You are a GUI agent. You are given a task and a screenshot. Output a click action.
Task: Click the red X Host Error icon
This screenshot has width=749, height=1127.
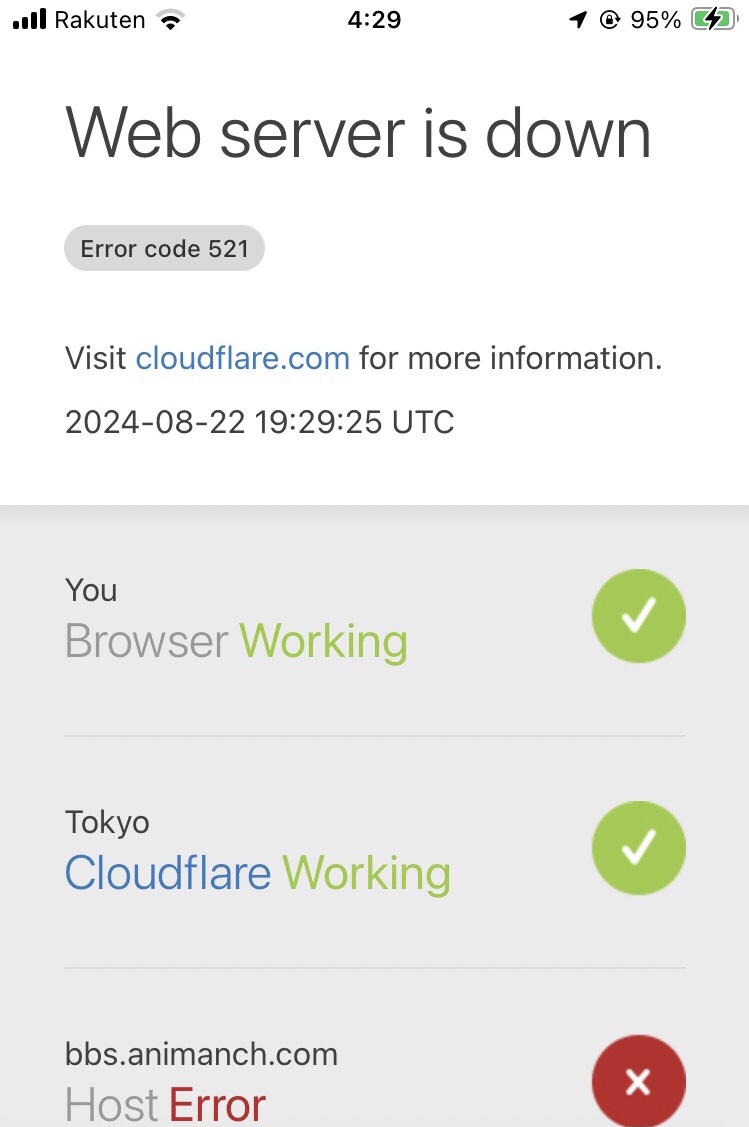(638, 1080)
